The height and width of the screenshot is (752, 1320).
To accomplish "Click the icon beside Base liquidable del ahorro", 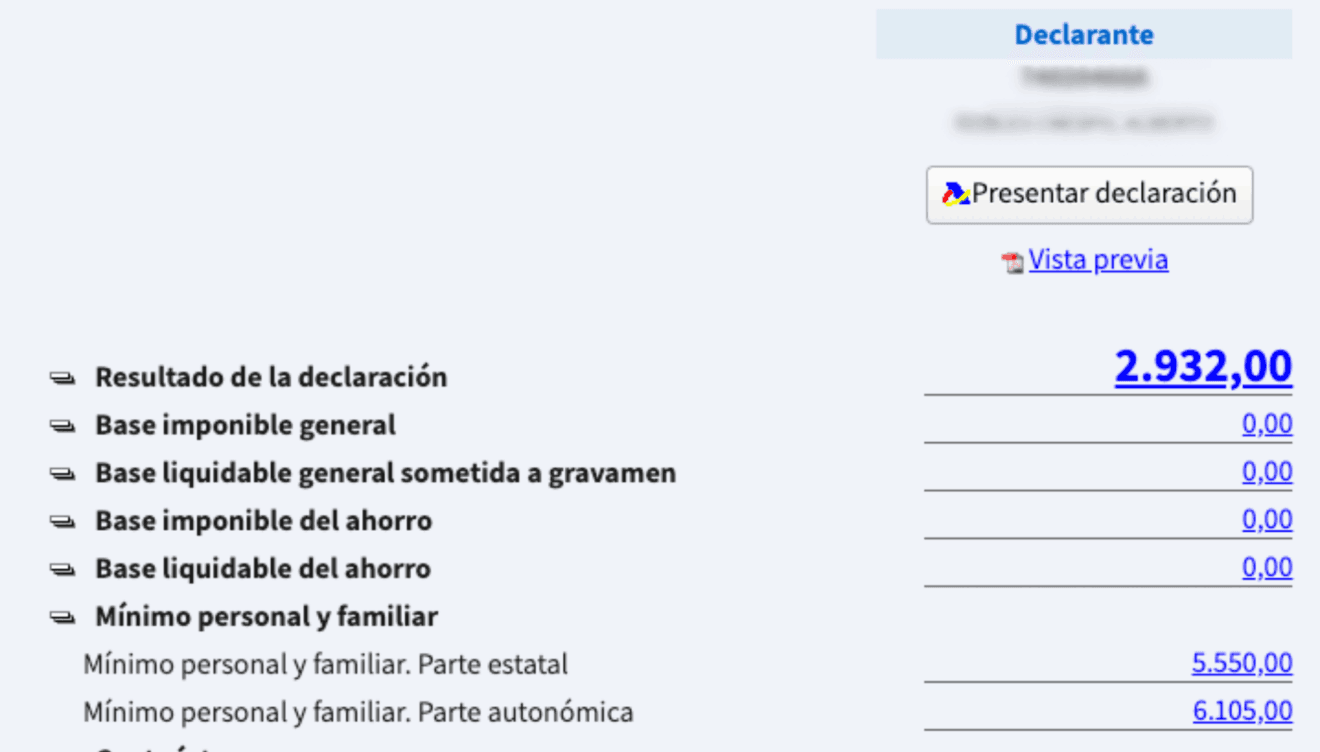I will 62,570.
